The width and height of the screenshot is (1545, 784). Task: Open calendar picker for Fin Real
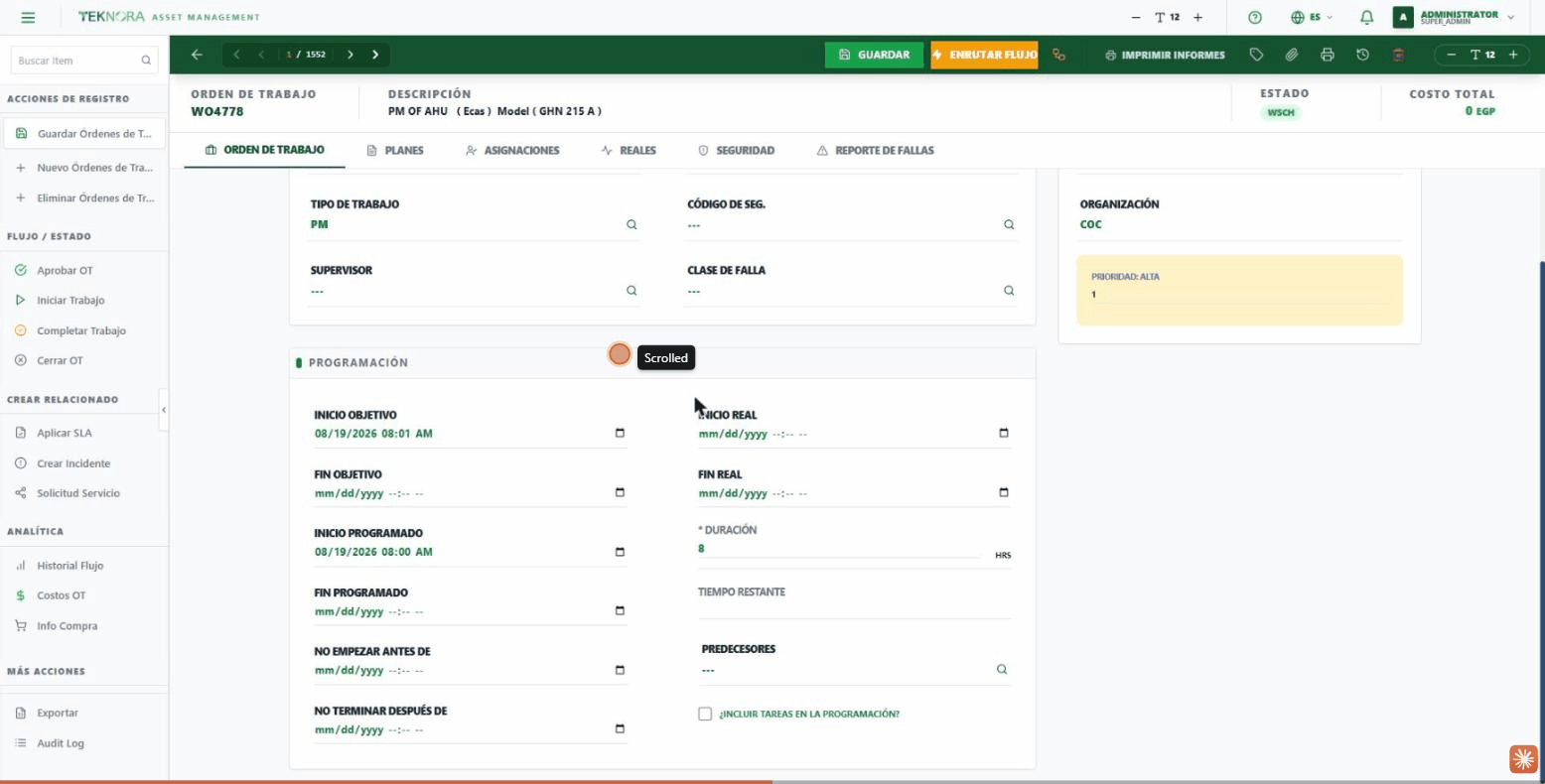coord(1003,493)
